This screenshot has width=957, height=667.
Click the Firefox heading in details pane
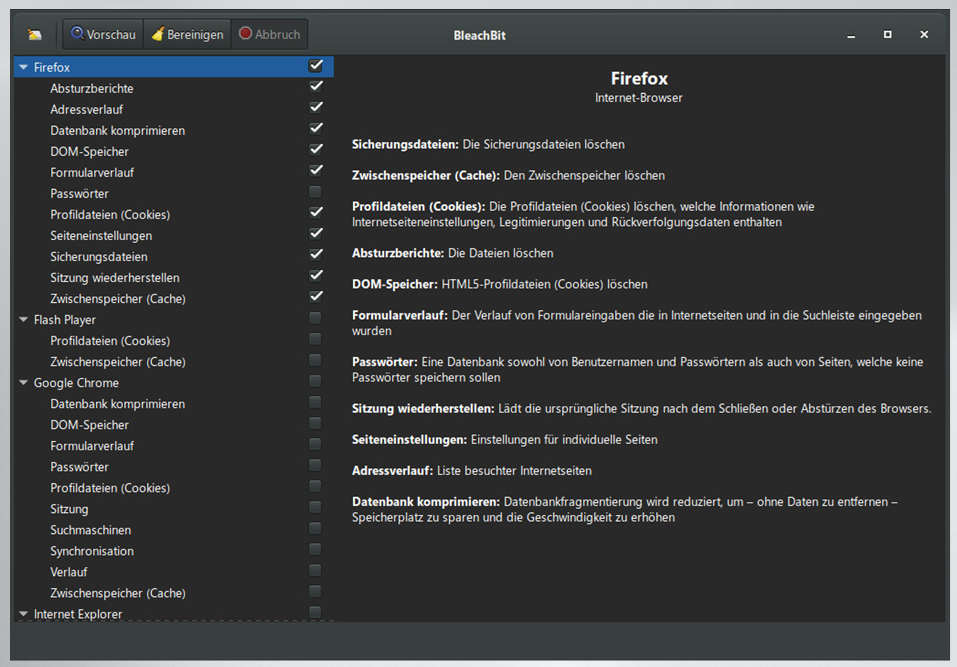[639, 78]
